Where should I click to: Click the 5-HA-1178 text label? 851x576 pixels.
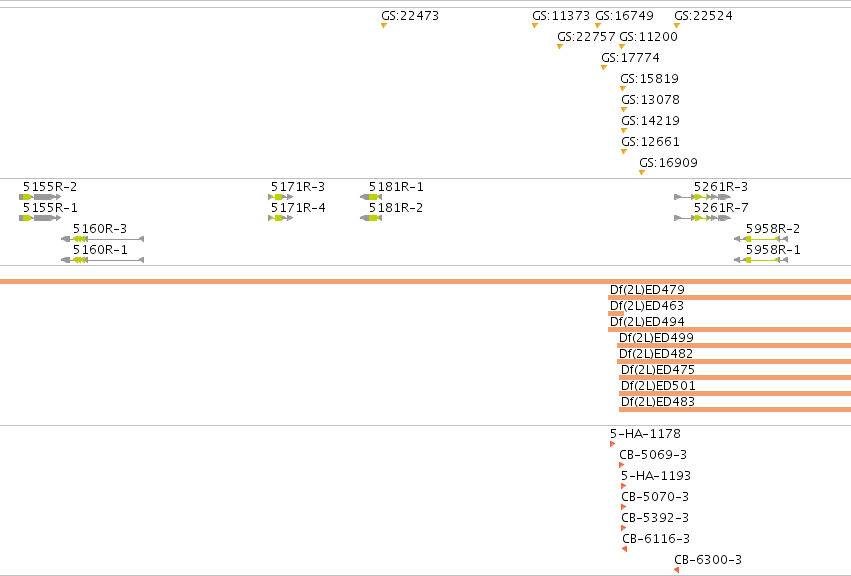pyautogui.click(x=645, y=434)
